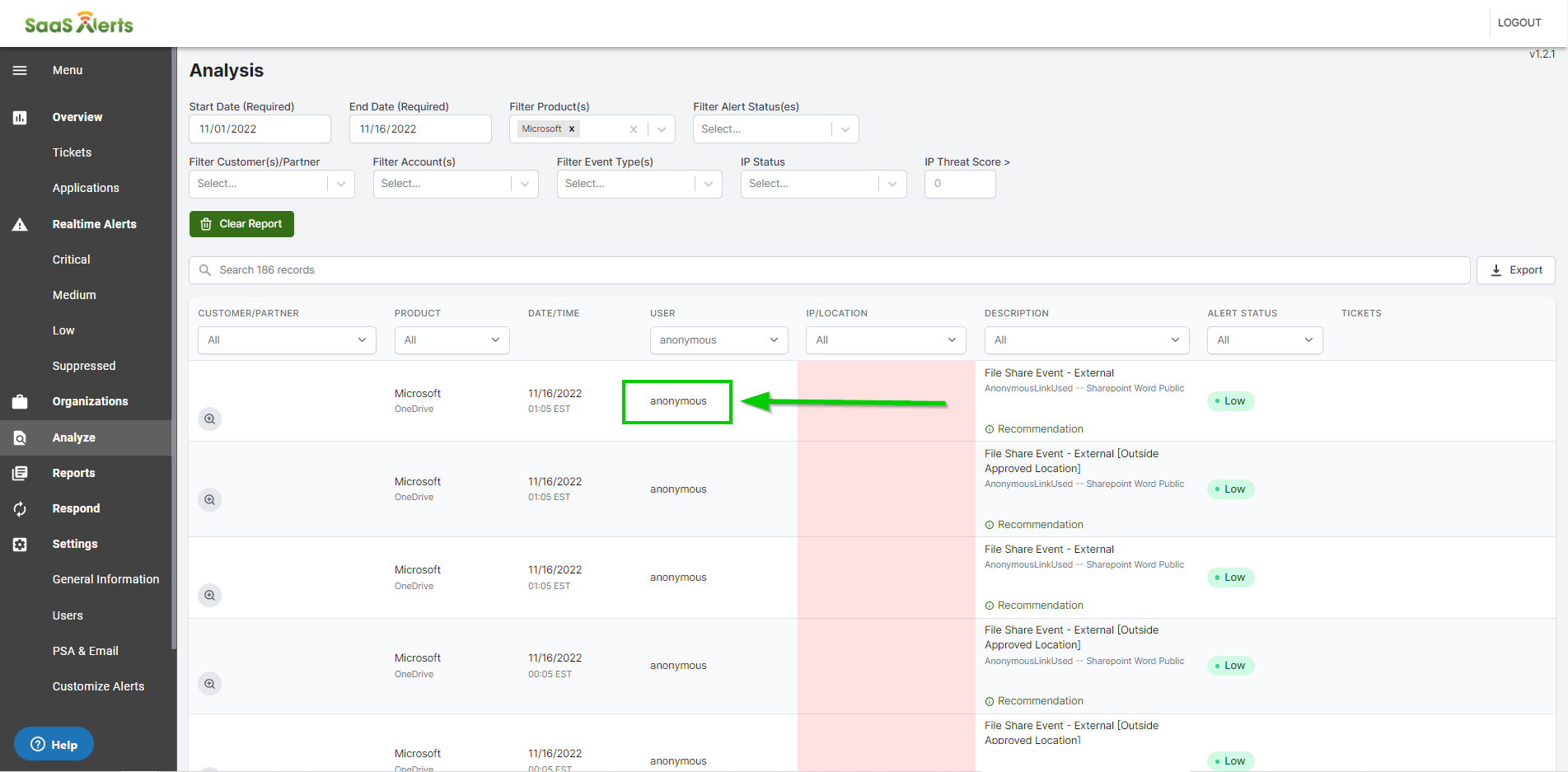This screenshot has width=1568, height=772.
Task: Open the Product column filter dropdown
Action: (x=452, y=340)
